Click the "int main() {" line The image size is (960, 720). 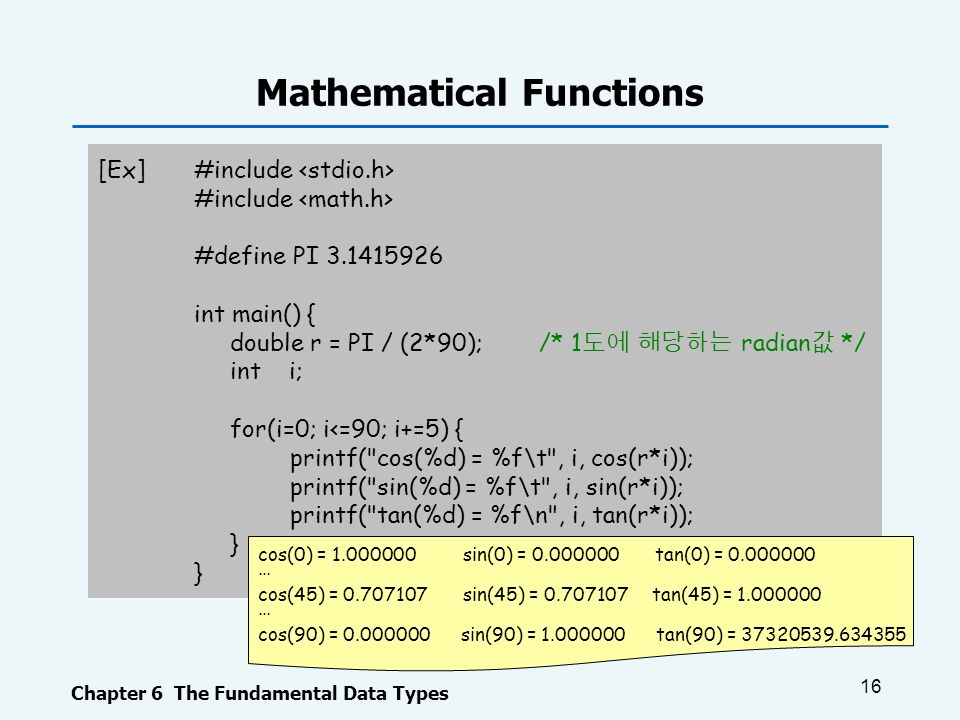click(x=255, y=313)
